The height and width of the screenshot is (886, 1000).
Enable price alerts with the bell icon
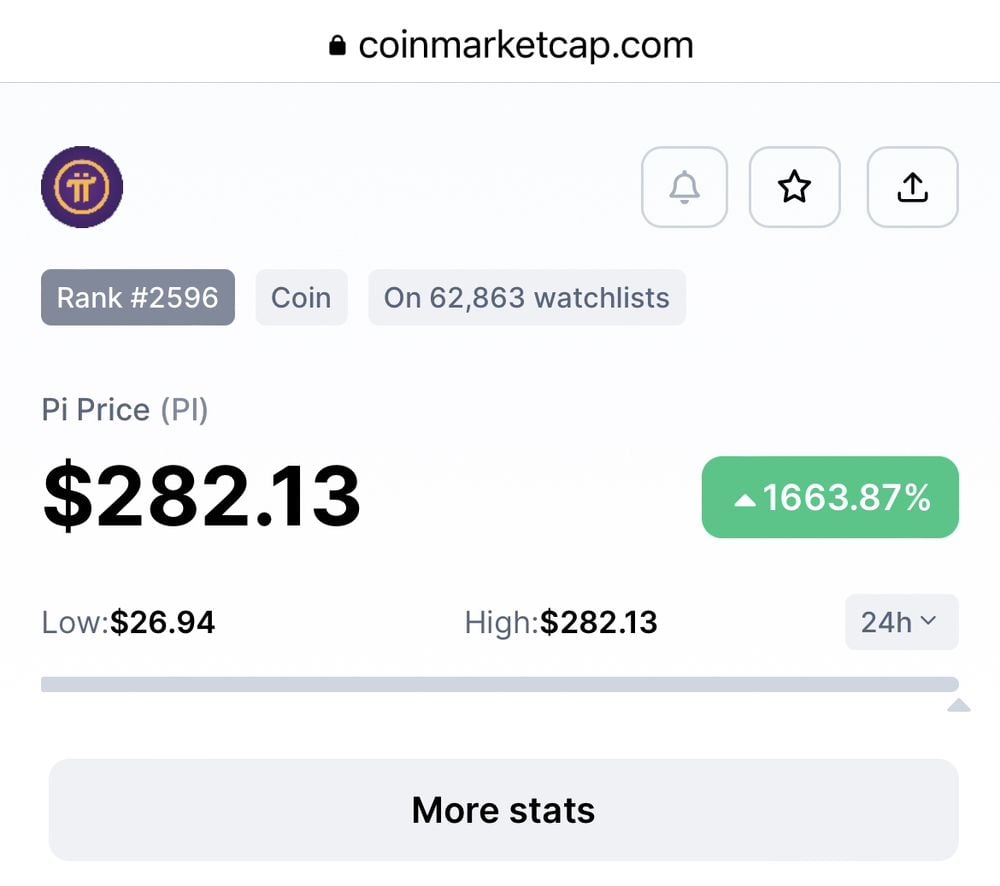click(684, 187)
